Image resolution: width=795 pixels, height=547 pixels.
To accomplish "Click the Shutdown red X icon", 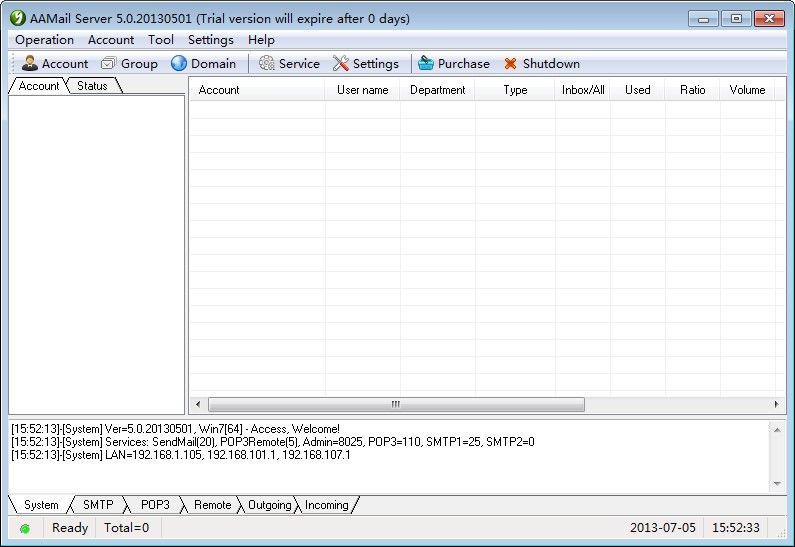I will click(x=511, y=63).
